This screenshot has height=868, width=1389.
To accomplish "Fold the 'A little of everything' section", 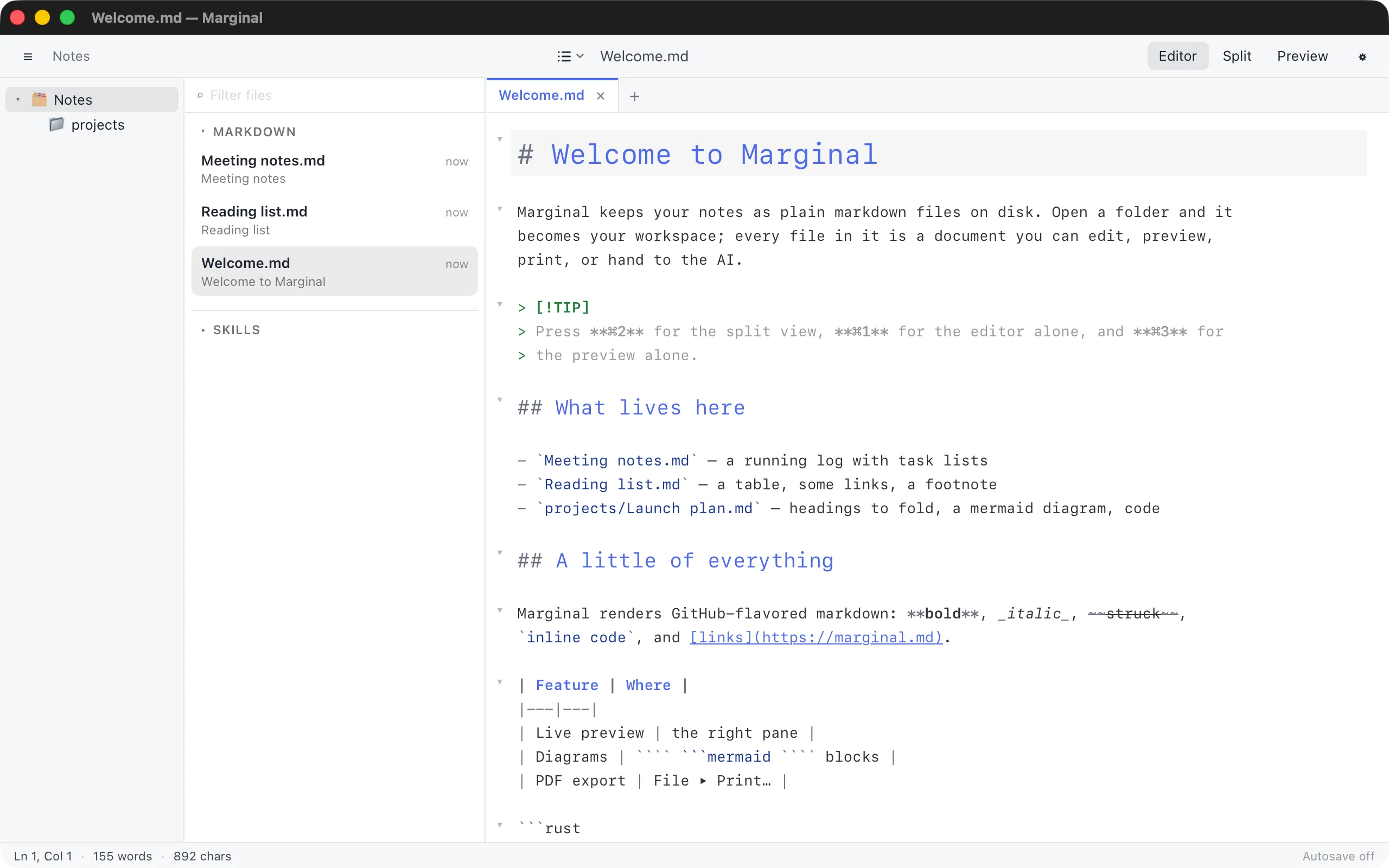I will (x=500, y=552).
